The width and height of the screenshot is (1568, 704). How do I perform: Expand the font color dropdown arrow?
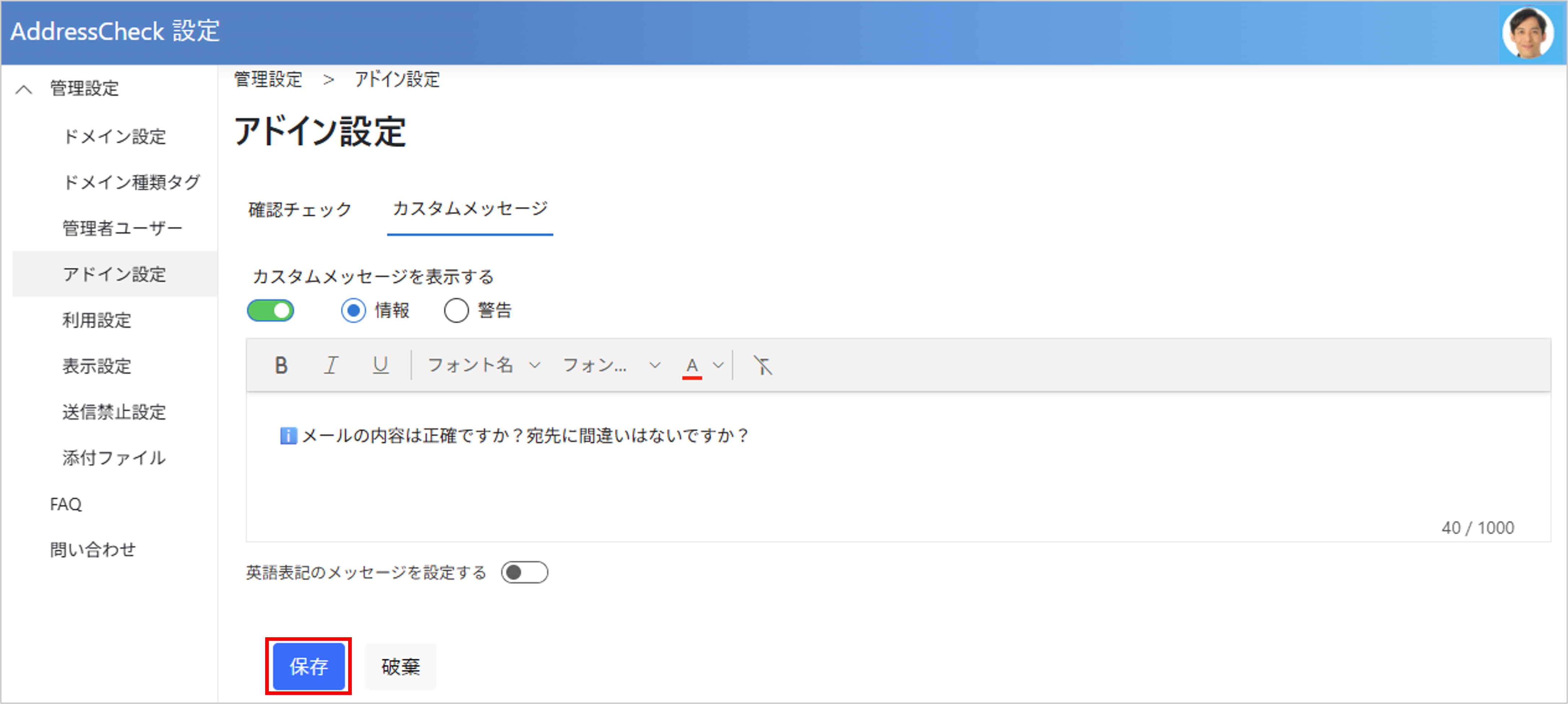coord(719,365)
